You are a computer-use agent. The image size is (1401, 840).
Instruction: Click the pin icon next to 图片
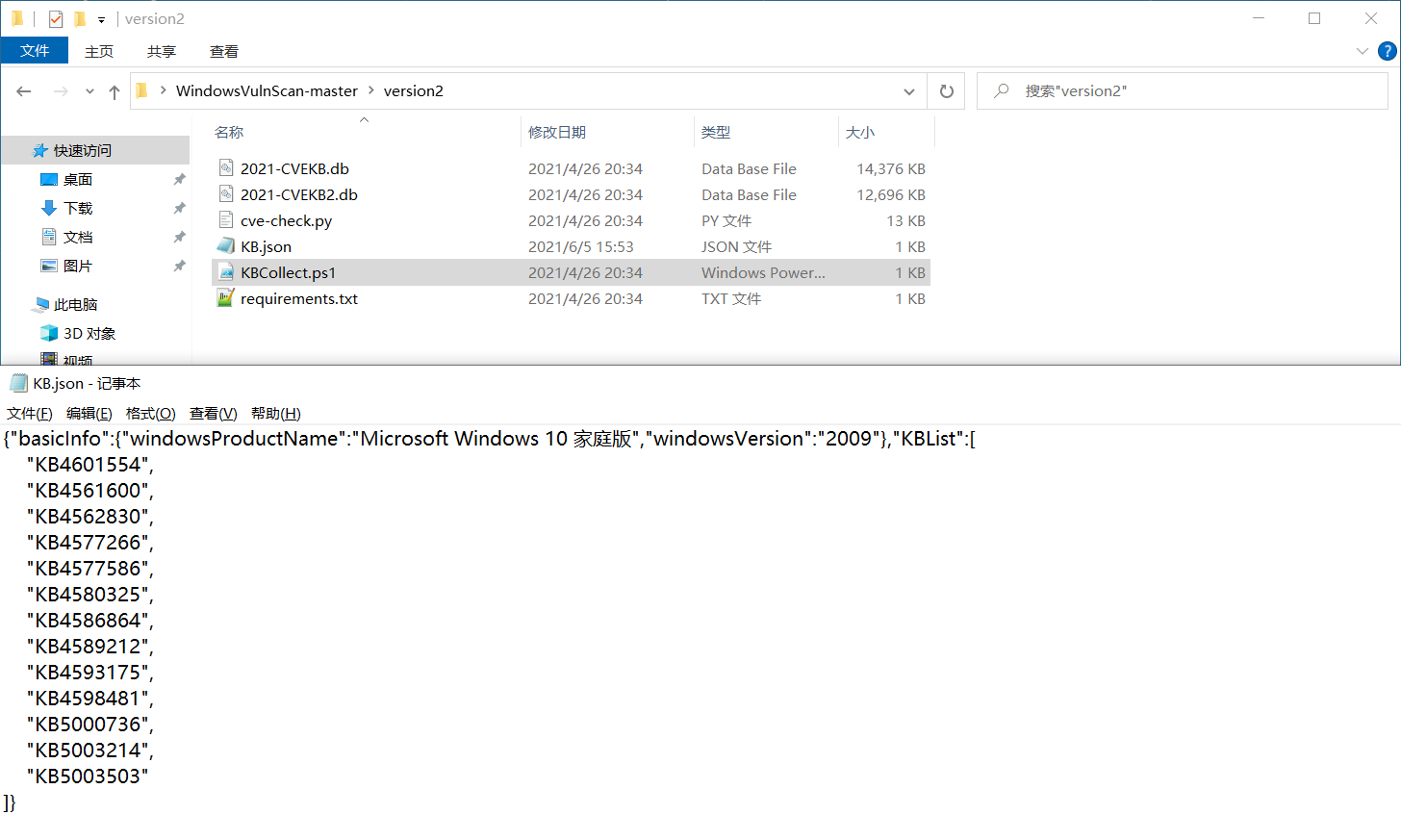click(x=179, y=266)
